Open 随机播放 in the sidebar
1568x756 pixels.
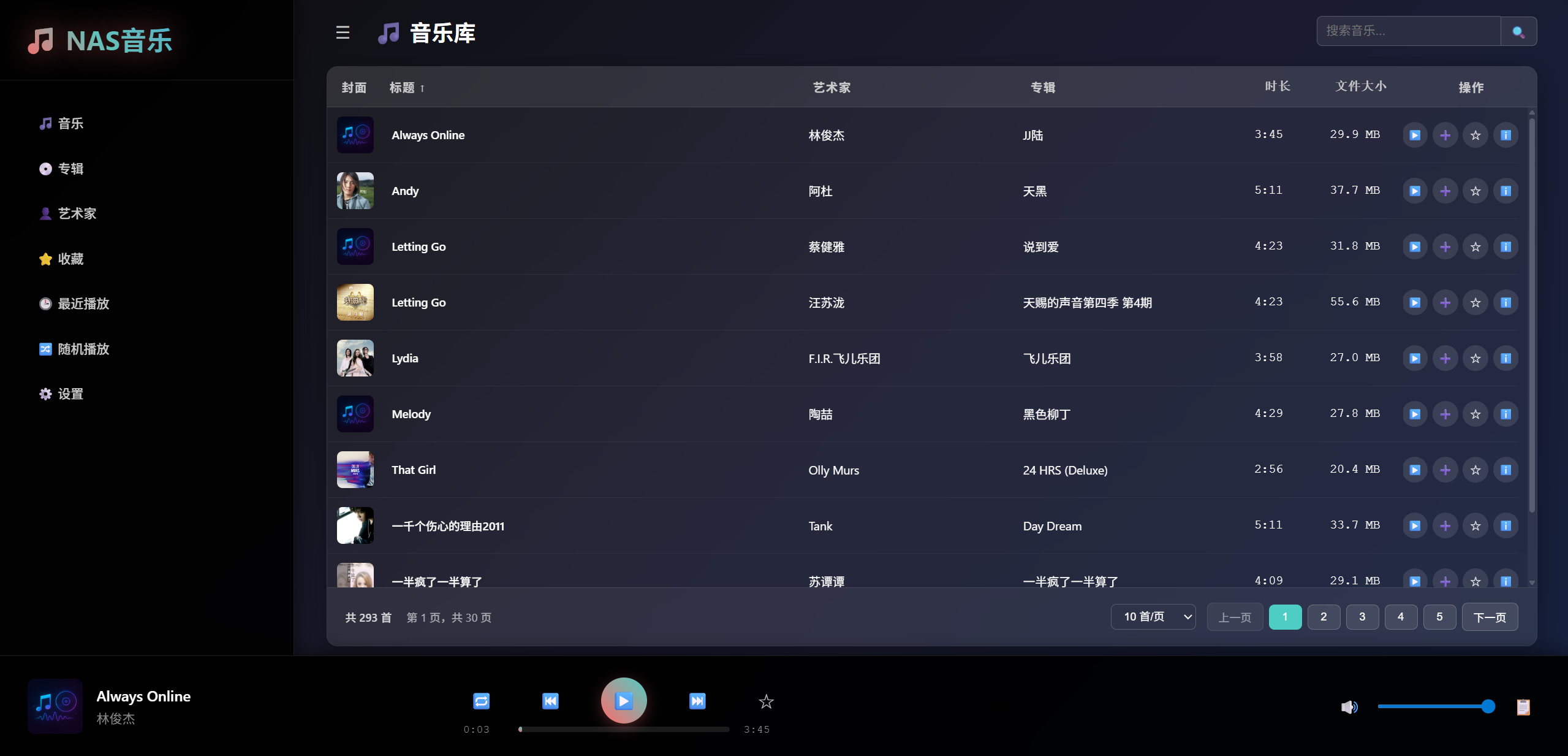(83, 349)
